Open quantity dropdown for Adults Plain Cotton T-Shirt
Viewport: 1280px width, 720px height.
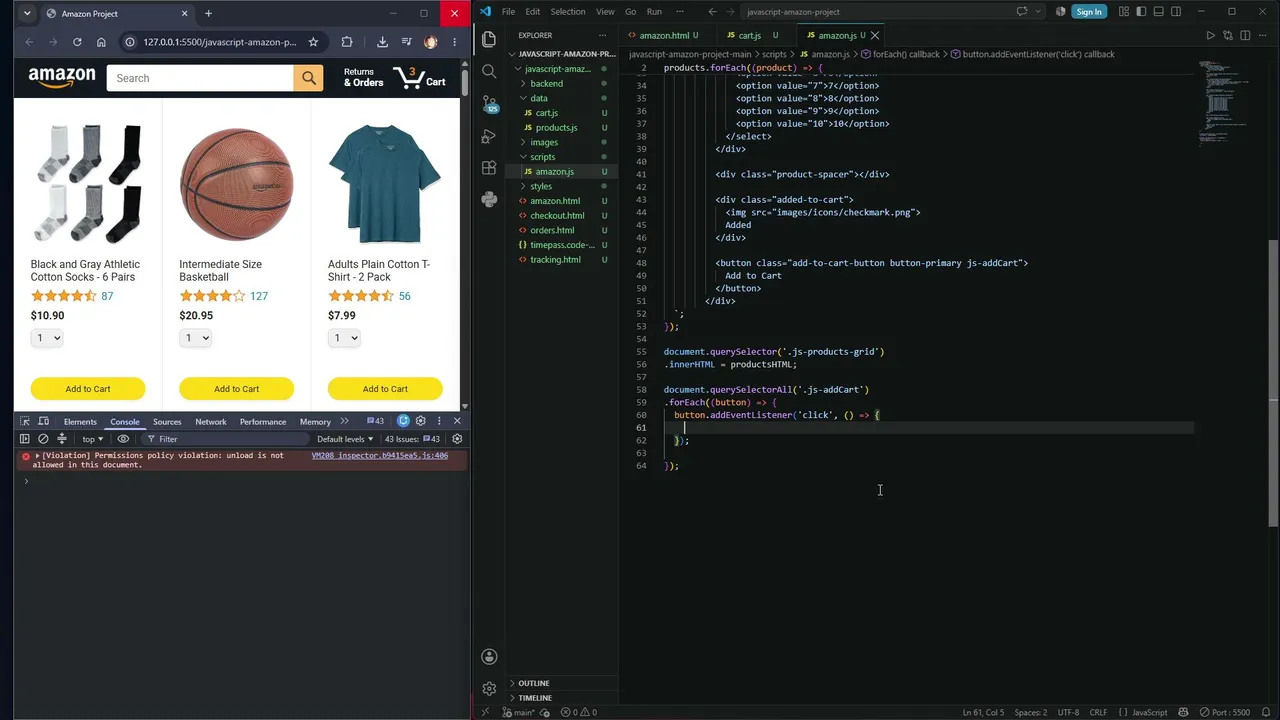tap(344, 338)
